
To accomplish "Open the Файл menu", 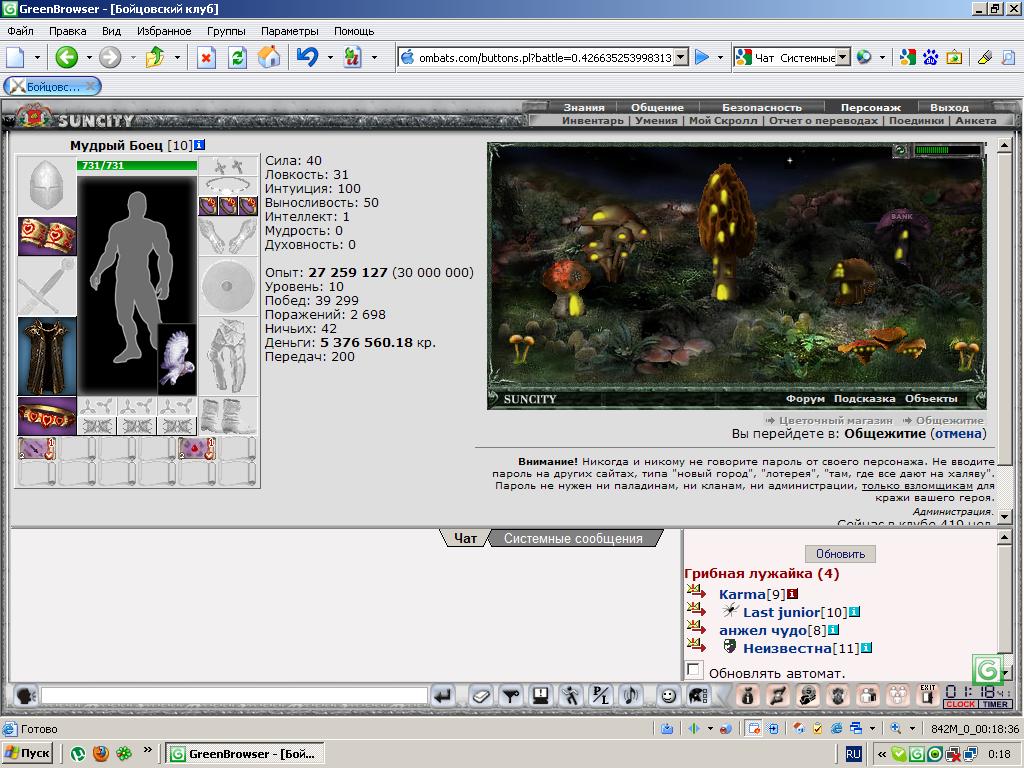I will 20,31.
